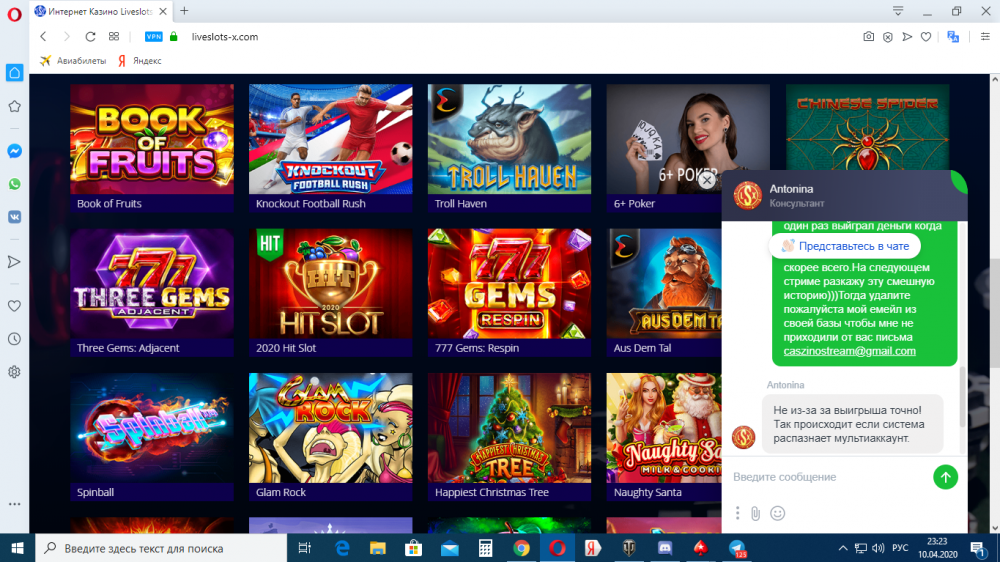Click Представьтесь в чате button
1000x562 pixels.
(844, 246)
